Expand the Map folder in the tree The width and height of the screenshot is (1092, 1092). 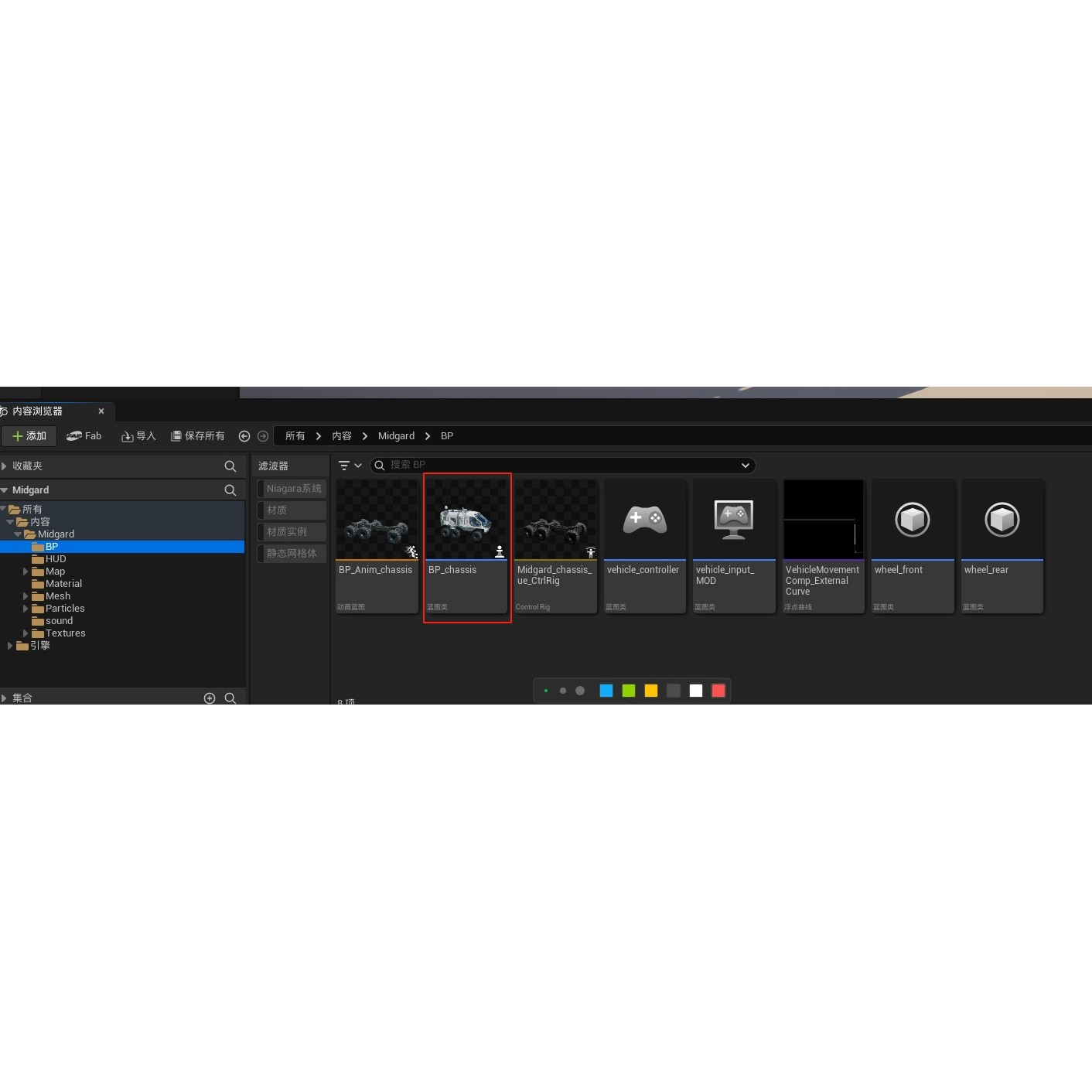[26, 572]
